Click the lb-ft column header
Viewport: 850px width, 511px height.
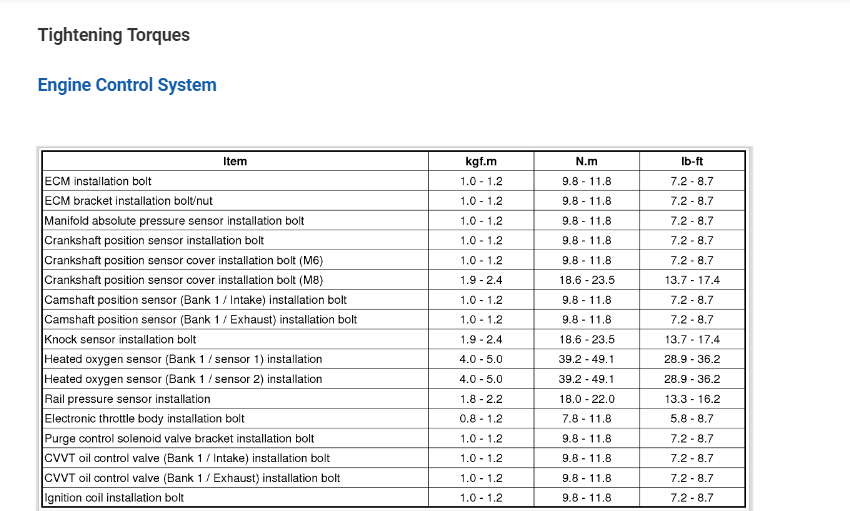pos(692,162)
